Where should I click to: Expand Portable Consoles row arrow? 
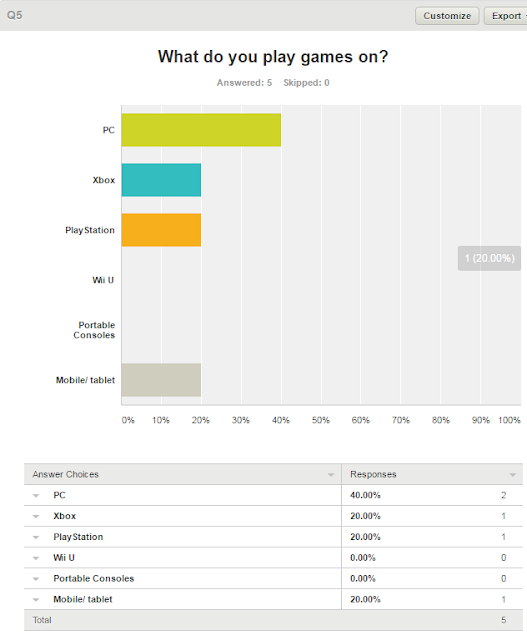(x=36, y=579)
